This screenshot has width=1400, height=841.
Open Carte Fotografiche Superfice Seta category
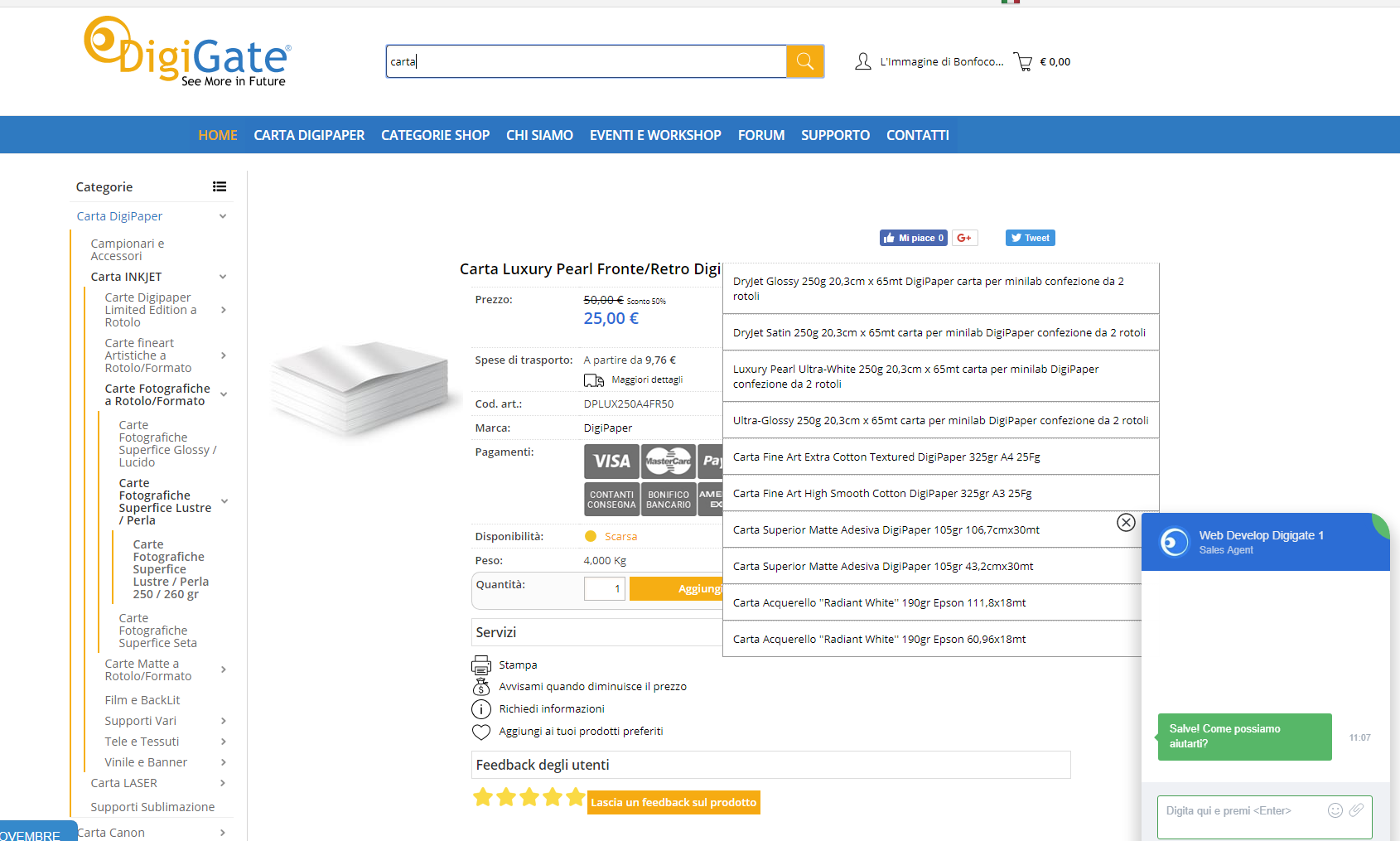(x=157, y=631)
